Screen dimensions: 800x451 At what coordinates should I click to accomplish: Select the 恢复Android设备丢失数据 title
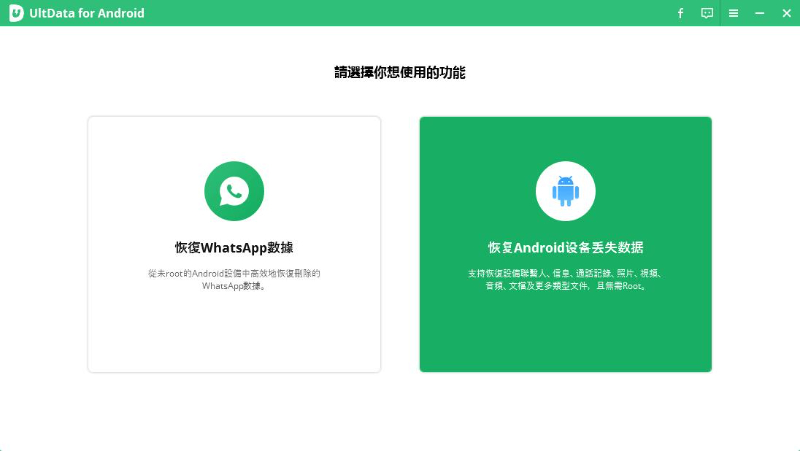point(565,247)
